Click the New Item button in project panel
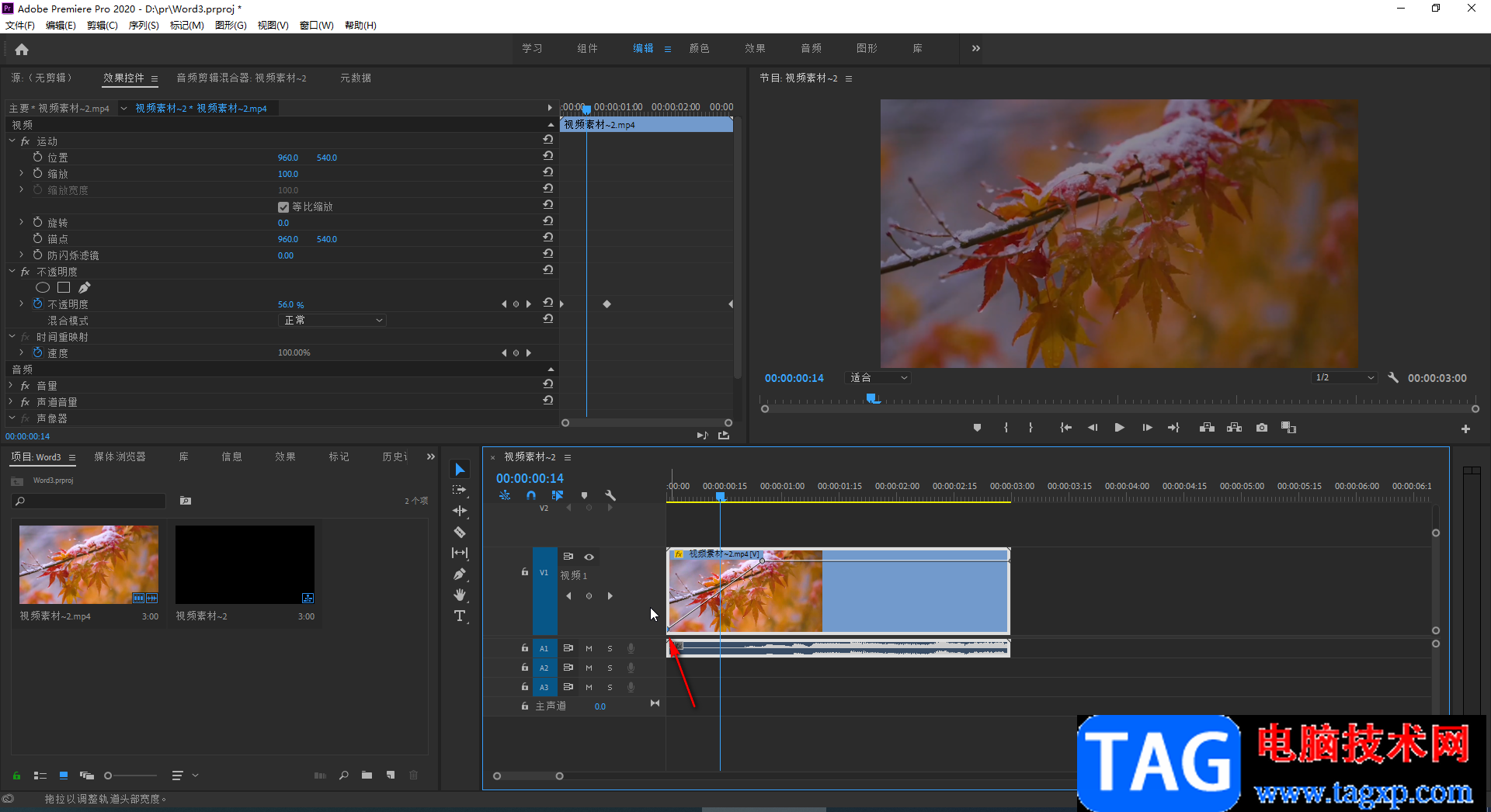This screenshot has width=1491, height=812. [391, 775]
